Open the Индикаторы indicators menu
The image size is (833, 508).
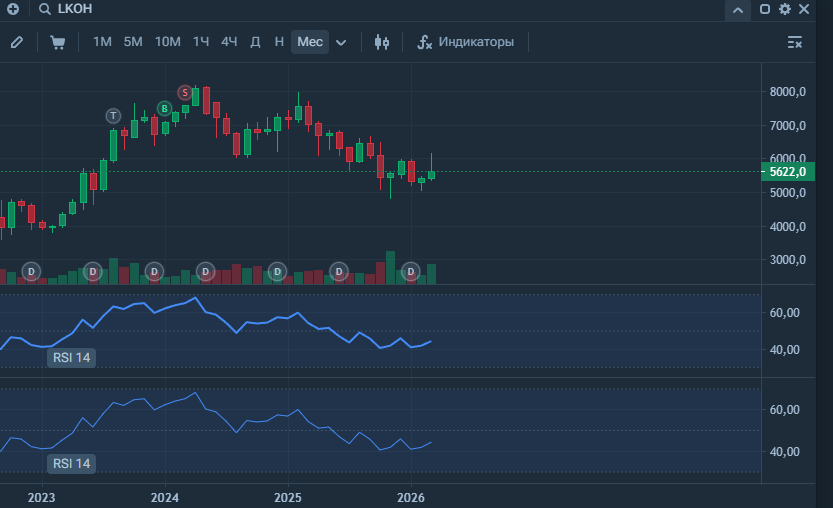(466, 42)
